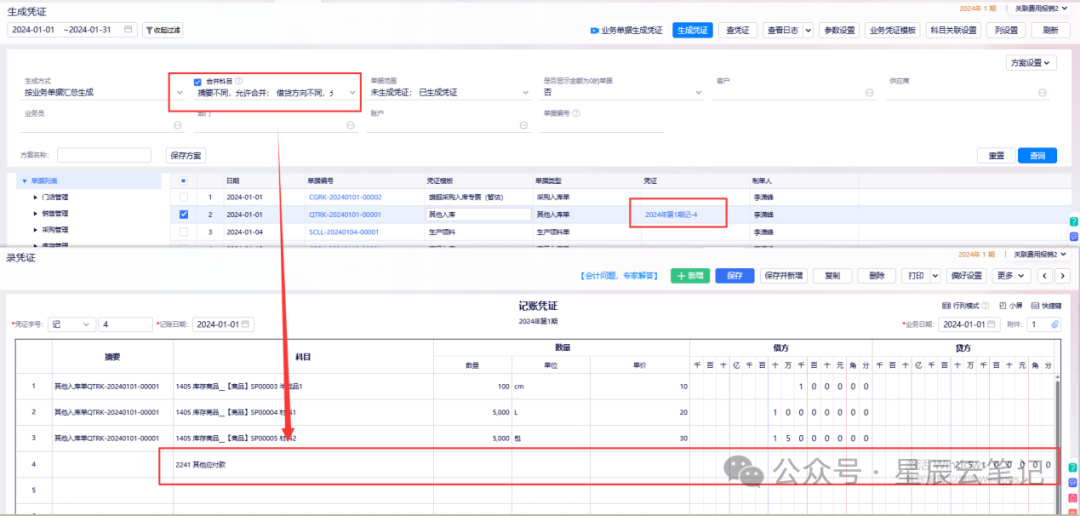
Task: Click voucher number field showing 4
Action: tap(125, 324)
